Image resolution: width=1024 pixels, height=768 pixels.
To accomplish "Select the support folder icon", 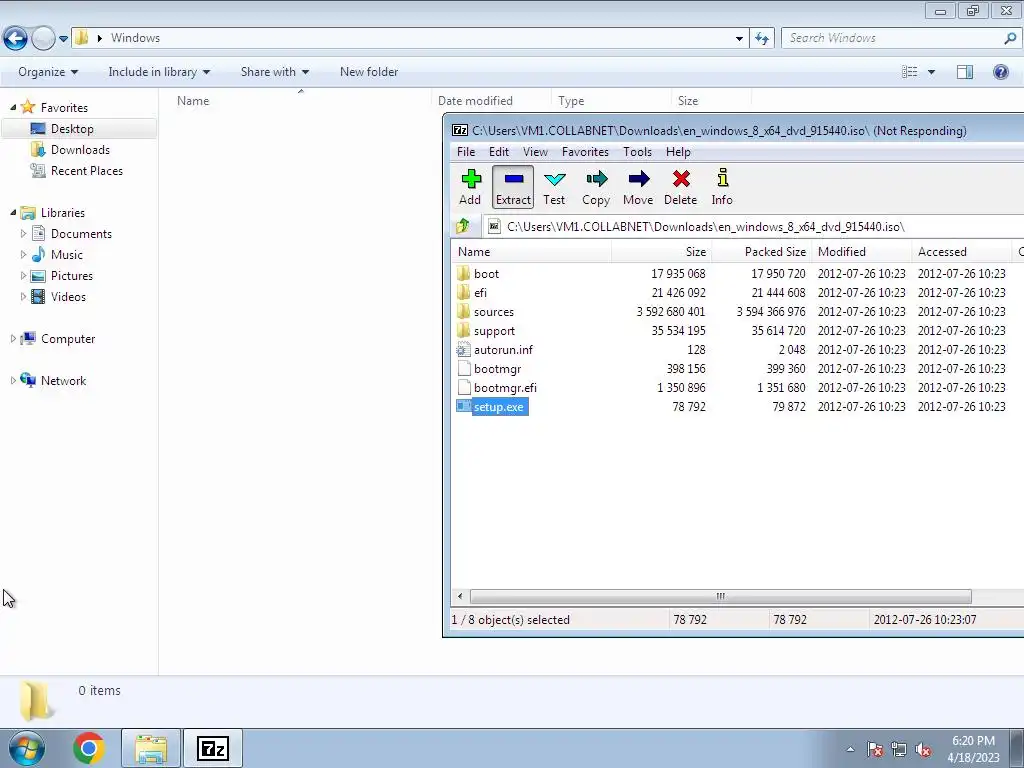I will click(x=464, y=330).
